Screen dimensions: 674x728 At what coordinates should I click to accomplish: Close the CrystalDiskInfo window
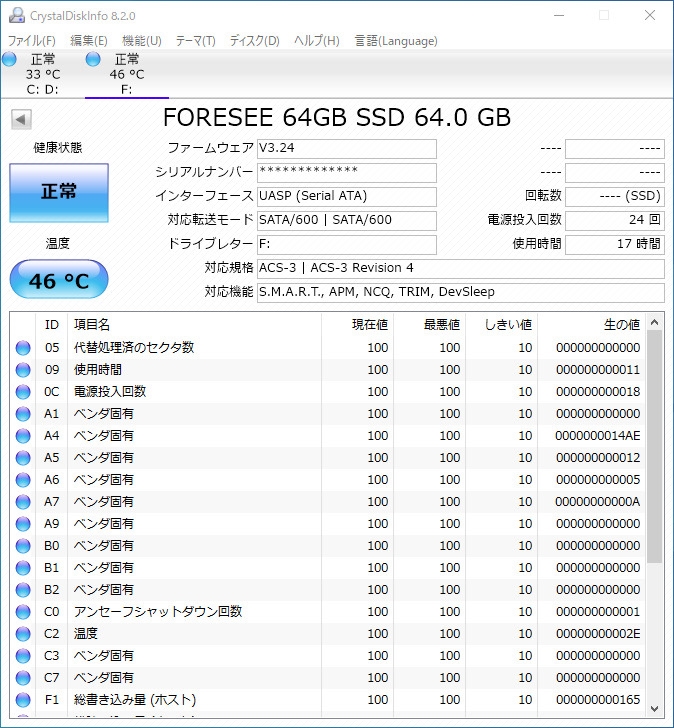[x=650, y=15]
